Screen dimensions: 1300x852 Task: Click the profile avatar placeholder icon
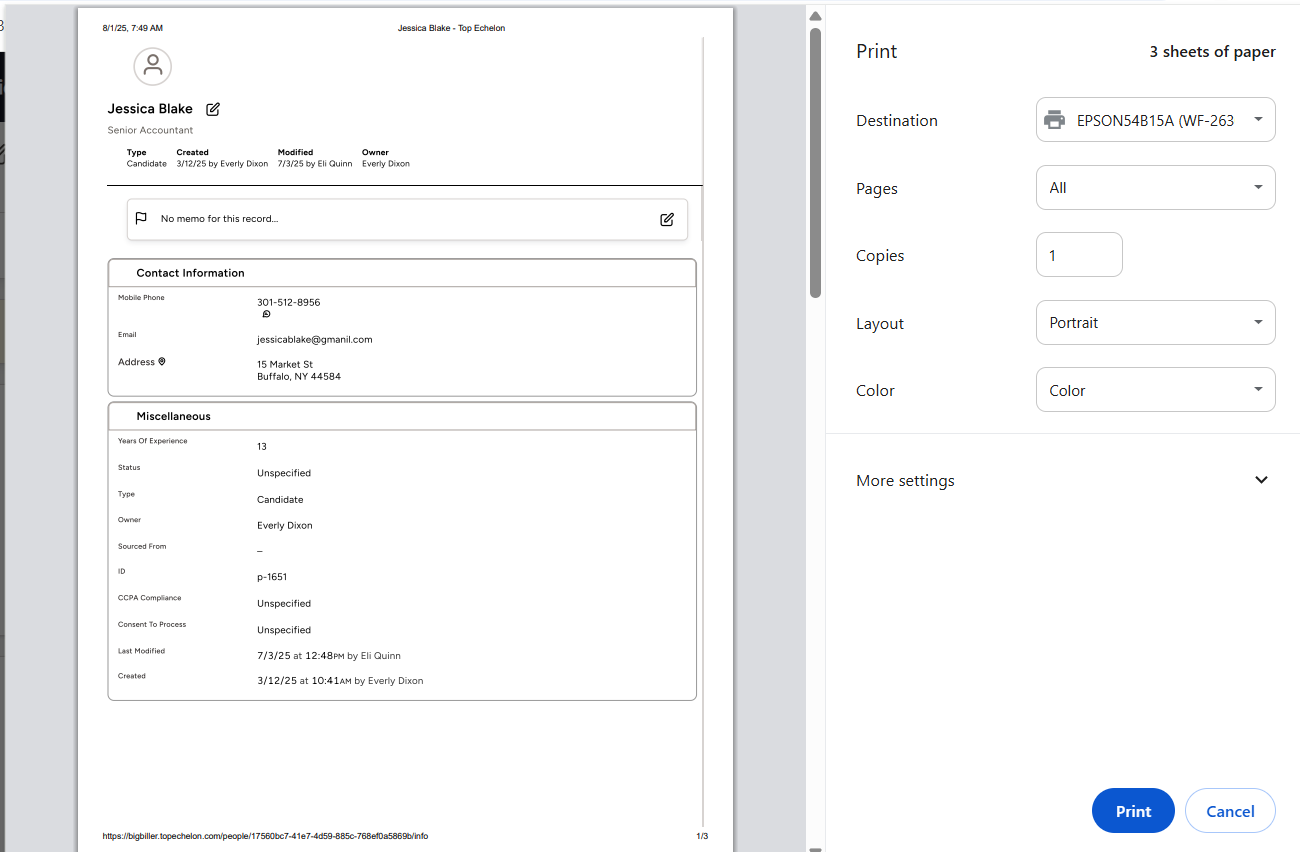click(x=152, y=66)
